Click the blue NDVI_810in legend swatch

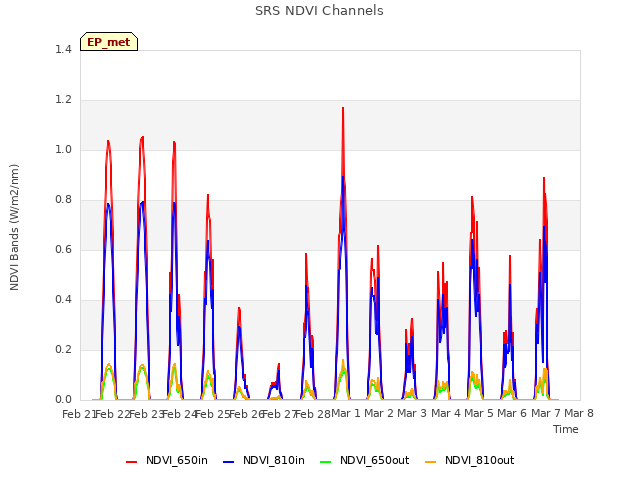click(x=229, y=462)
